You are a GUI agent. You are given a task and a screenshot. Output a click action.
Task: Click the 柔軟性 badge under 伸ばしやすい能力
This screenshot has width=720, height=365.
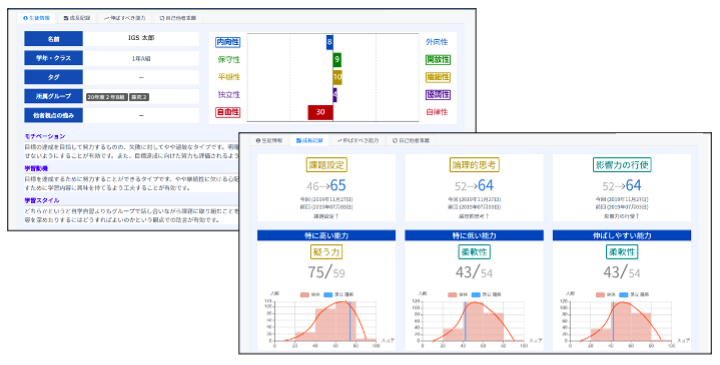click(622, 252)
